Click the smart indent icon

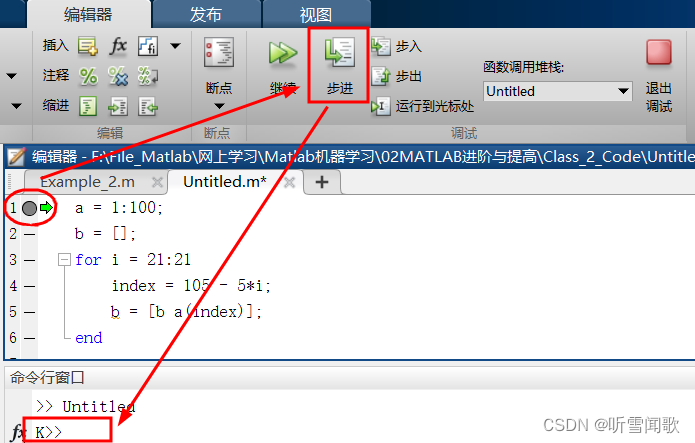coord(88,106)
